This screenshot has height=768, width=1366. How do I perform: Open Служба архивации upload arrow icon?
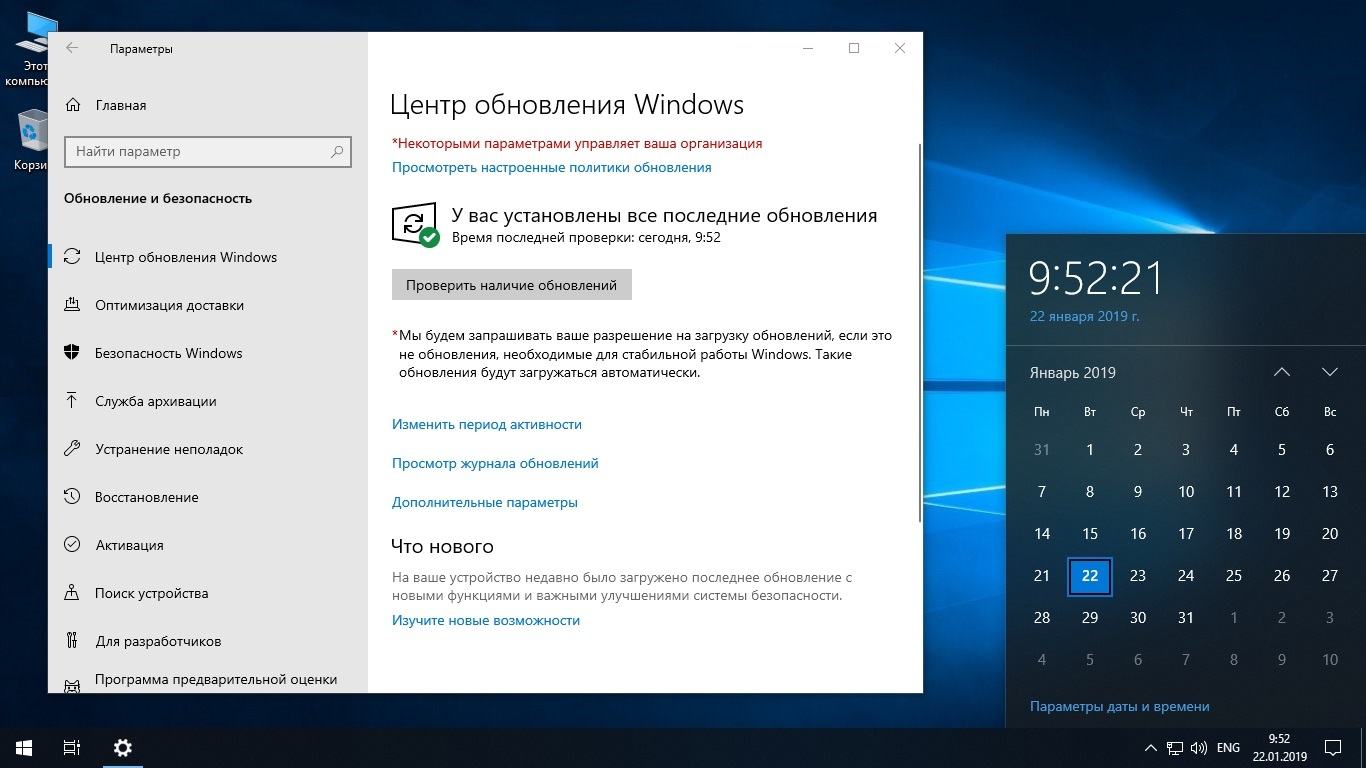point(72,401)
